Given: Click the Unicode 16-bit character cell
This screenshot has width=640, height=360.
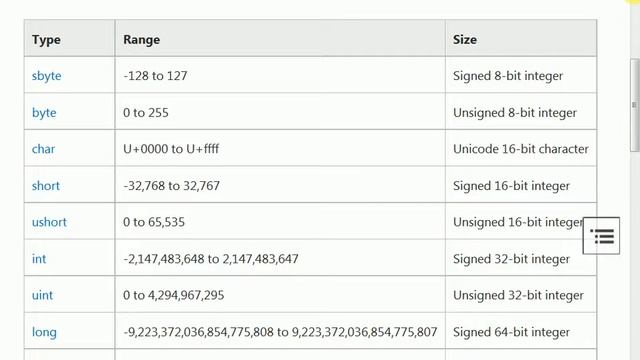Looking at the screenshot, I should point(521,148).
